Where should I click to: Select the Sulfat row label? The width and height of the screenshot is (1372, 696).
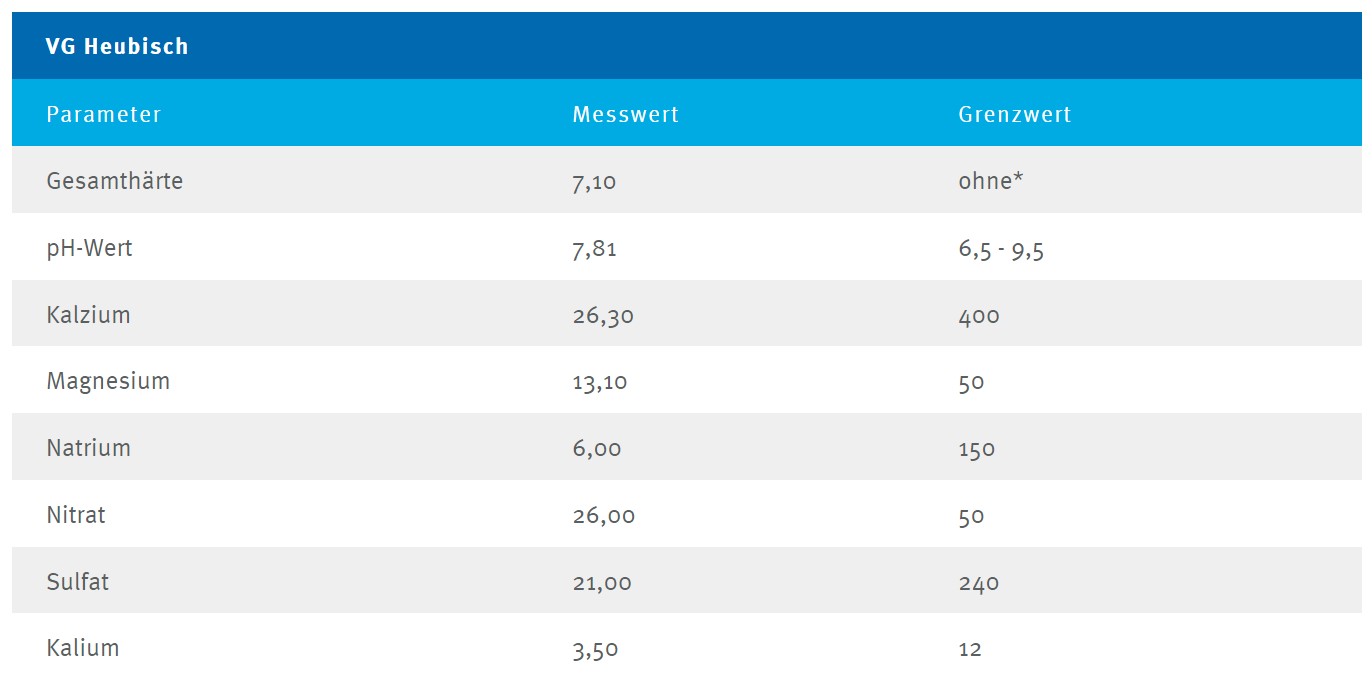[77, 581]
